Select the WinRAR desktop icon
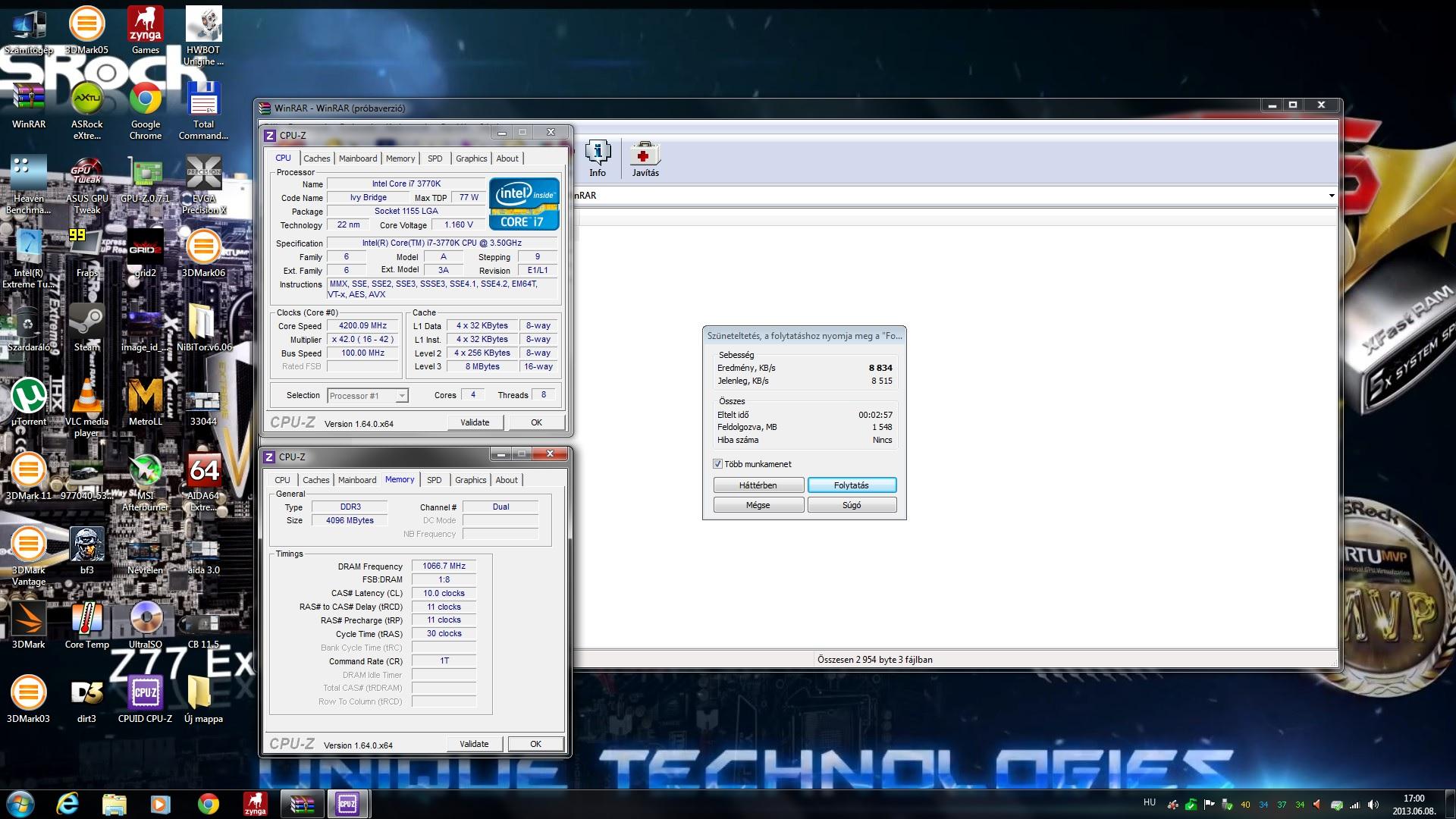 pyautogui.click(x=29, y=105)
